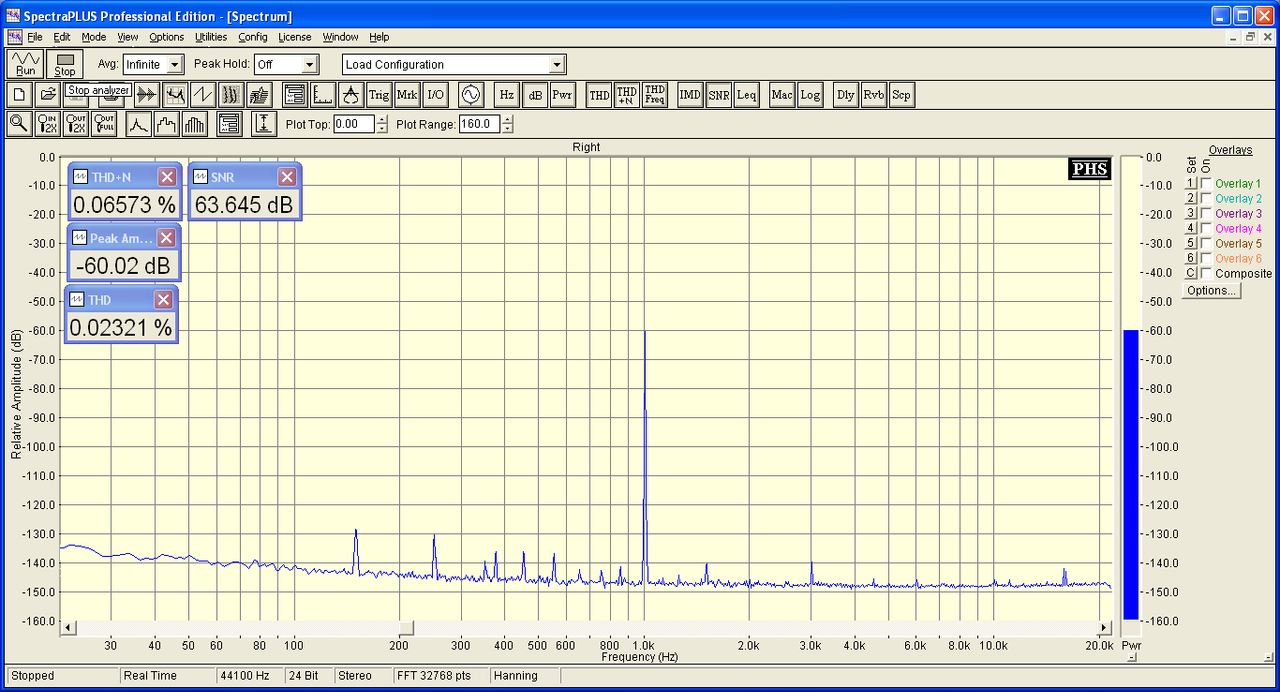
Task: Open the License menu
Action: [295, 37]
